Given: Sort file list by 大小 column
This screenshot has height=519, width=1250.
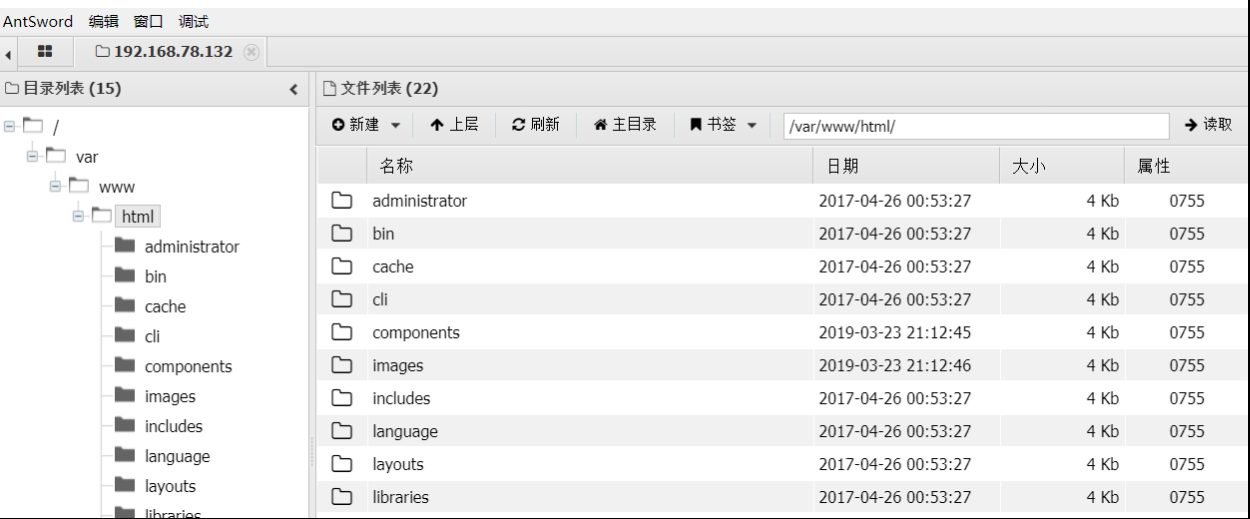Looking at the screenshot, I should 1062,166.
